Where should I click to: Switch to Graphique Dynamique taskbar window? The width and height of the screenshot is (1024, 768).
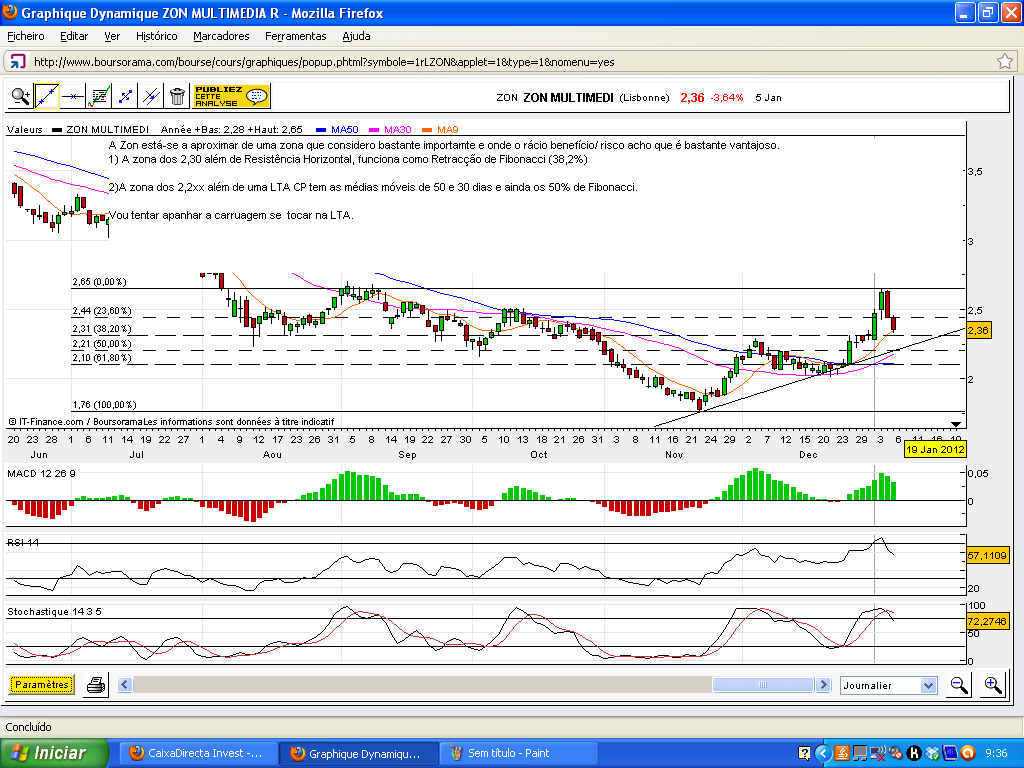click(x=358, y=754)
